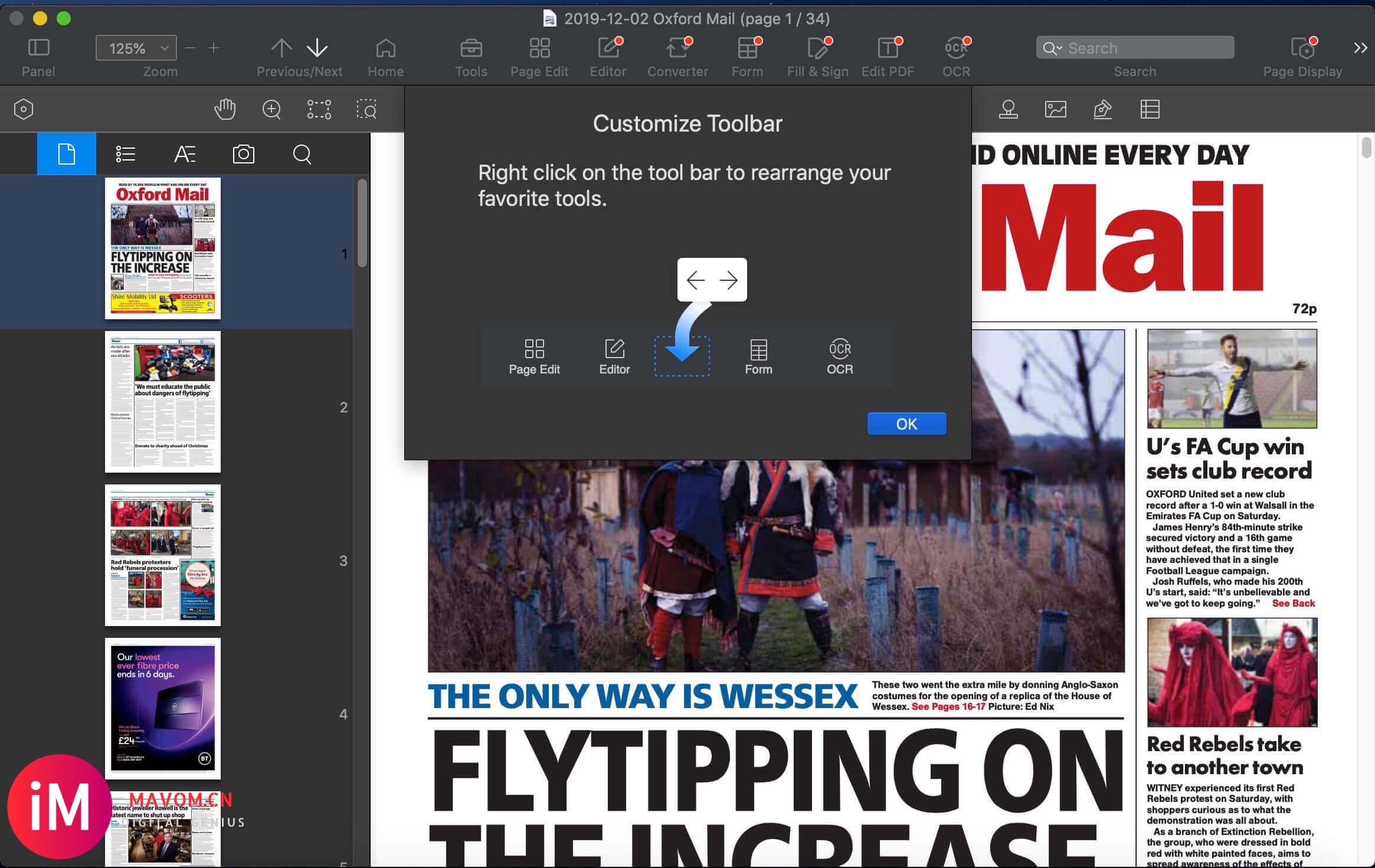Open the Editor tool in top toolbar
Image resolution: width=1375 pixels, height=868 pixels.
point(608,48)
